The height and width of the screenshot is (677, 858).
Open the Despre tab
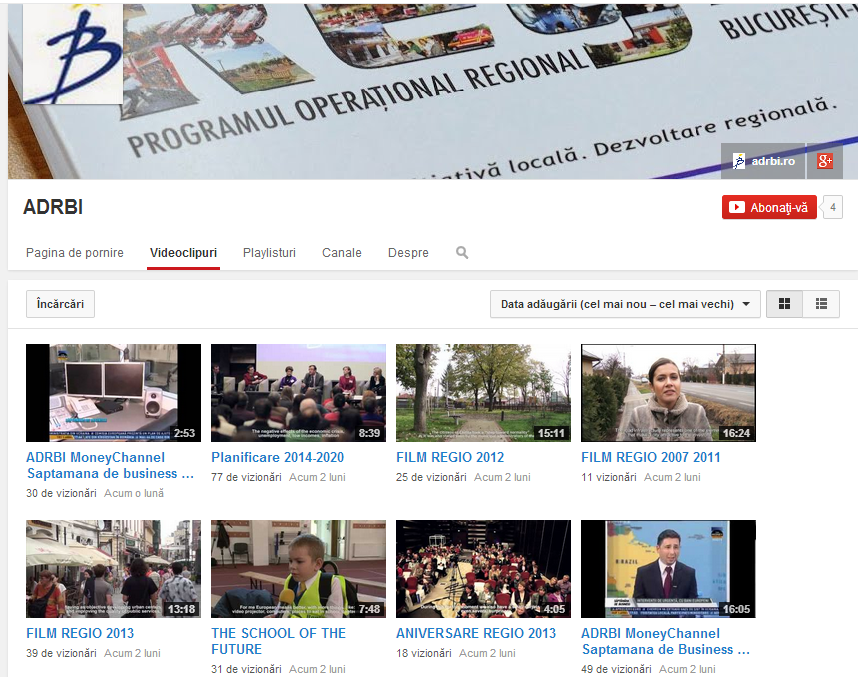[x=408, y=253]
